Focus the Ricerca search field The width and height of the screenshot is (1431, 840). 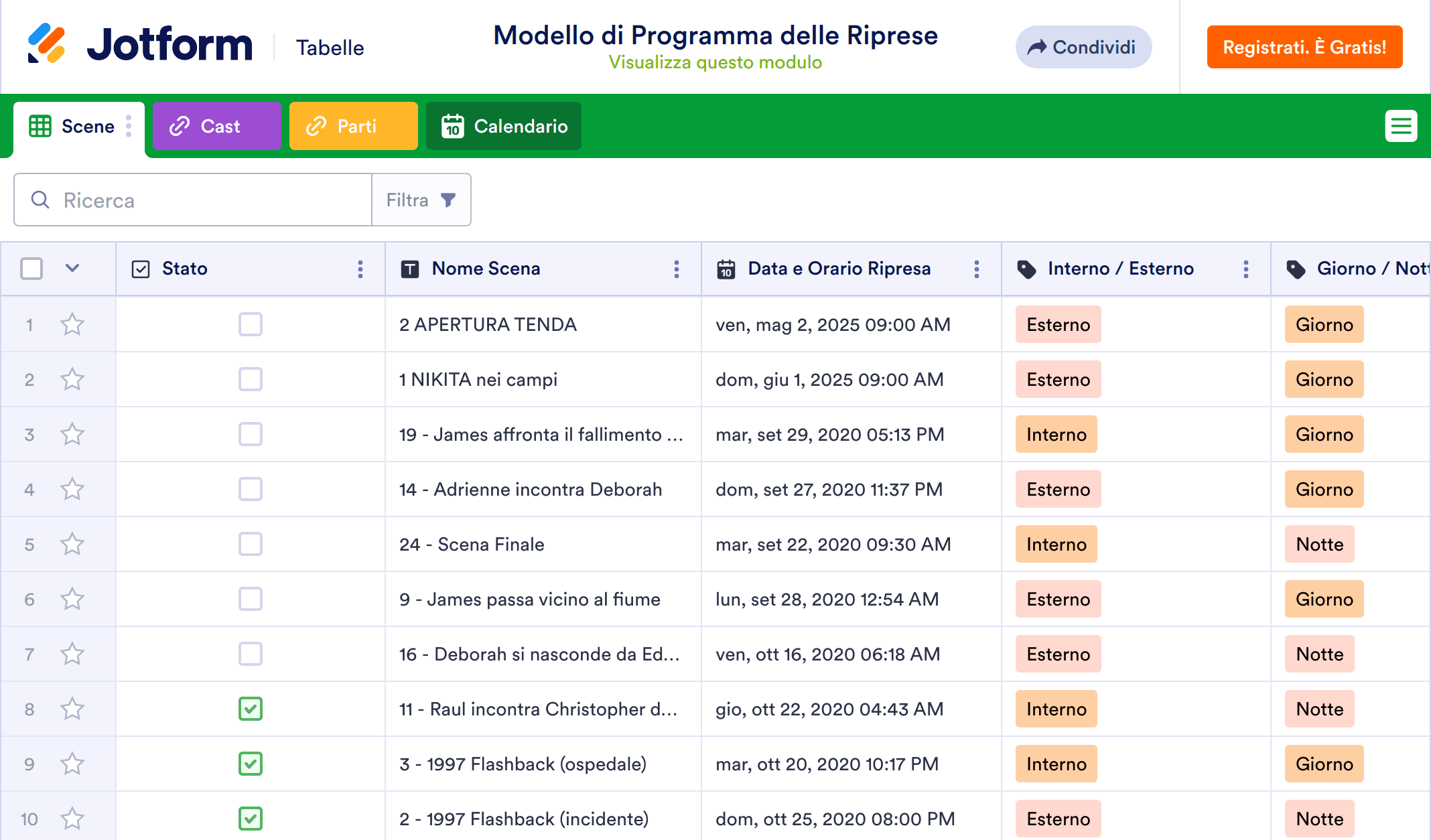coord(201,200)
